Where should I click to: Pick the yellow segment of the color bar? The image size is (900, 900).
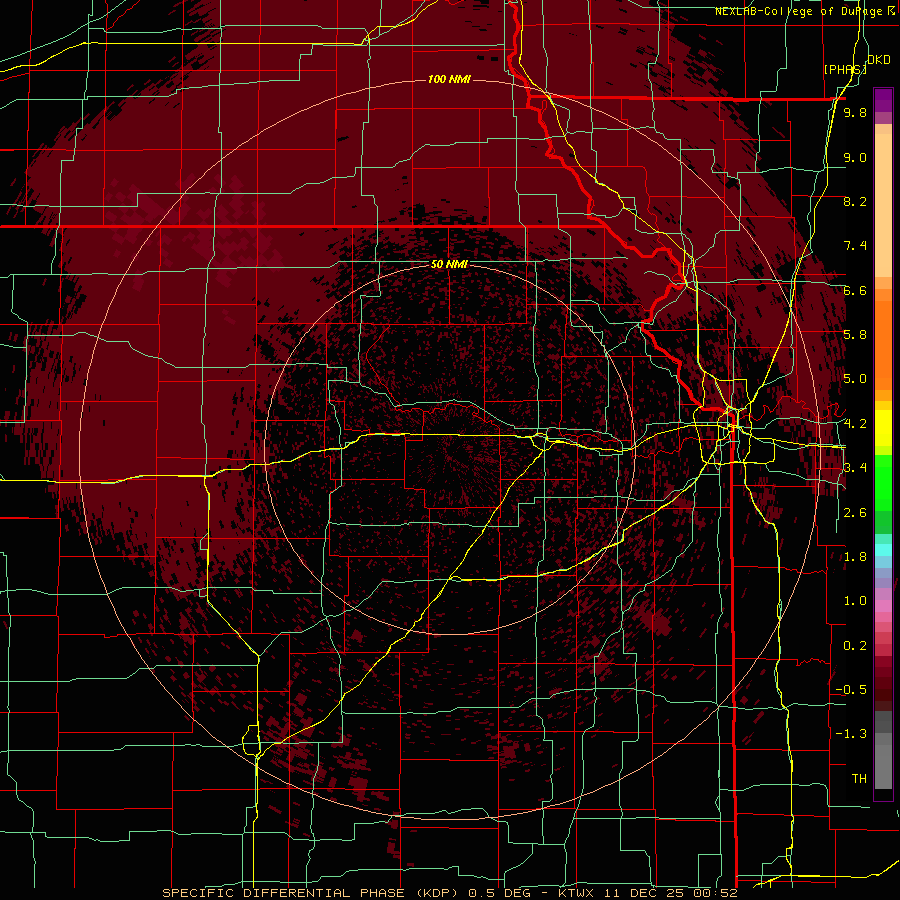click(883, 428)
